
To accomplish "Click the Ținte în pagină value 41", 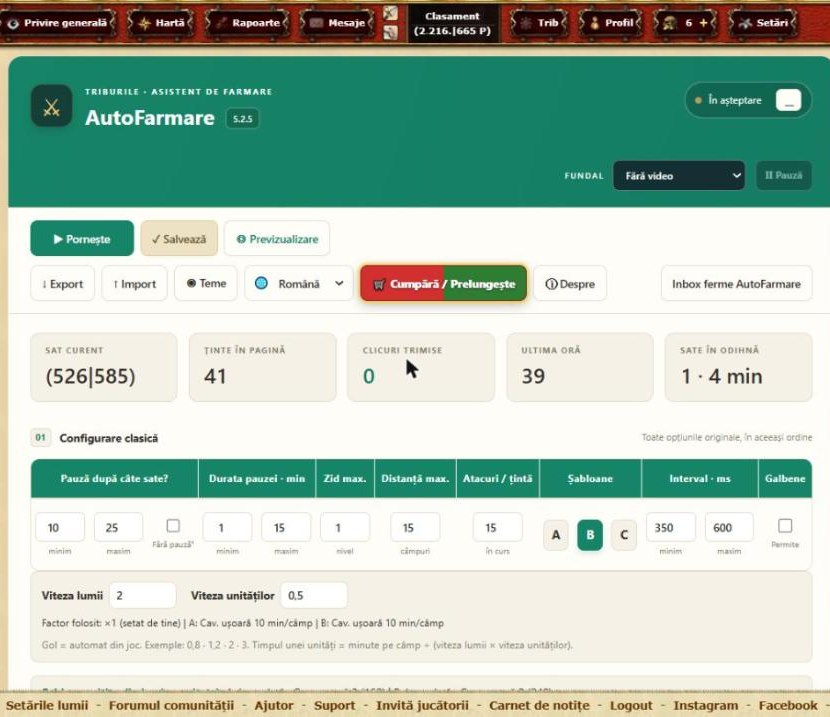I will point(215,376).
